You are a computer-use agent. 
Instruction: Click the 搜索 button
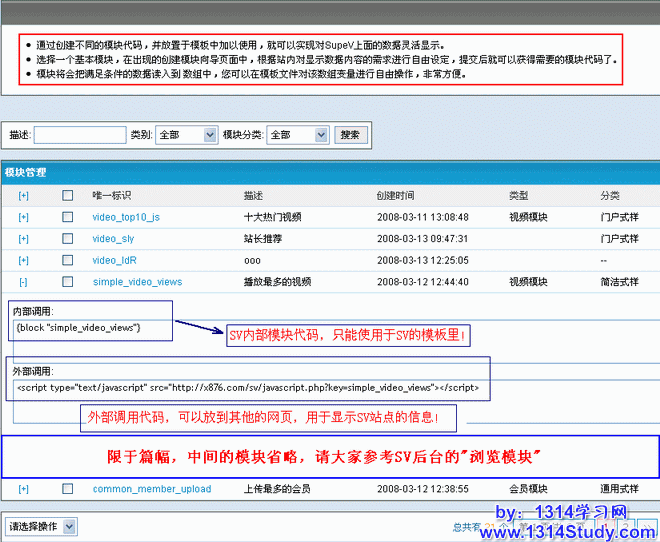(349, 134)
